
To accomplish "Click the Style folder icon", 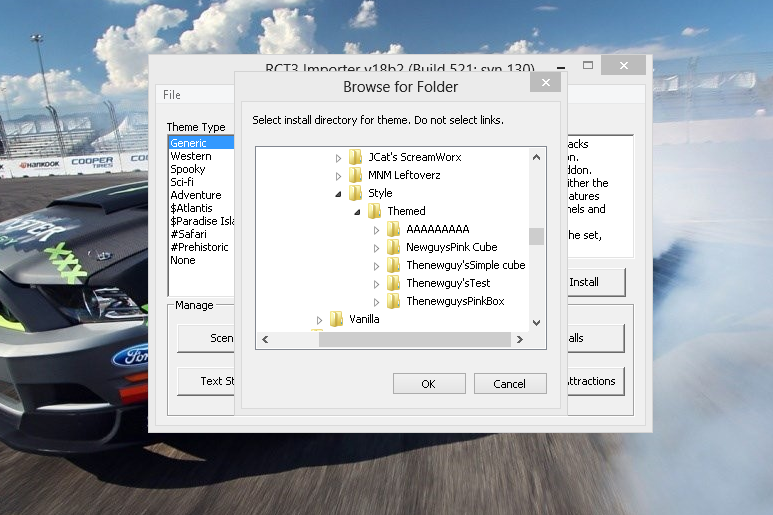I will [355, 193].
